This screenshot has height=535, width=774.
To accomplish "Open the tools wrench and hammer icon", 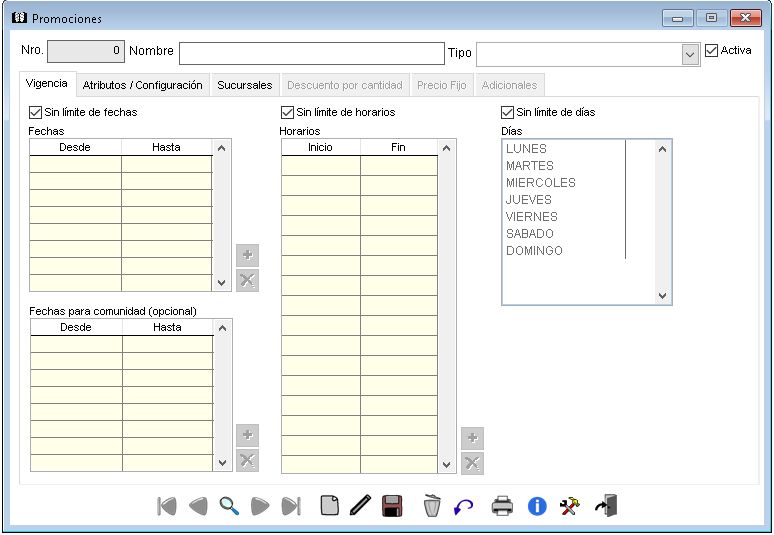I will point(570,506).
